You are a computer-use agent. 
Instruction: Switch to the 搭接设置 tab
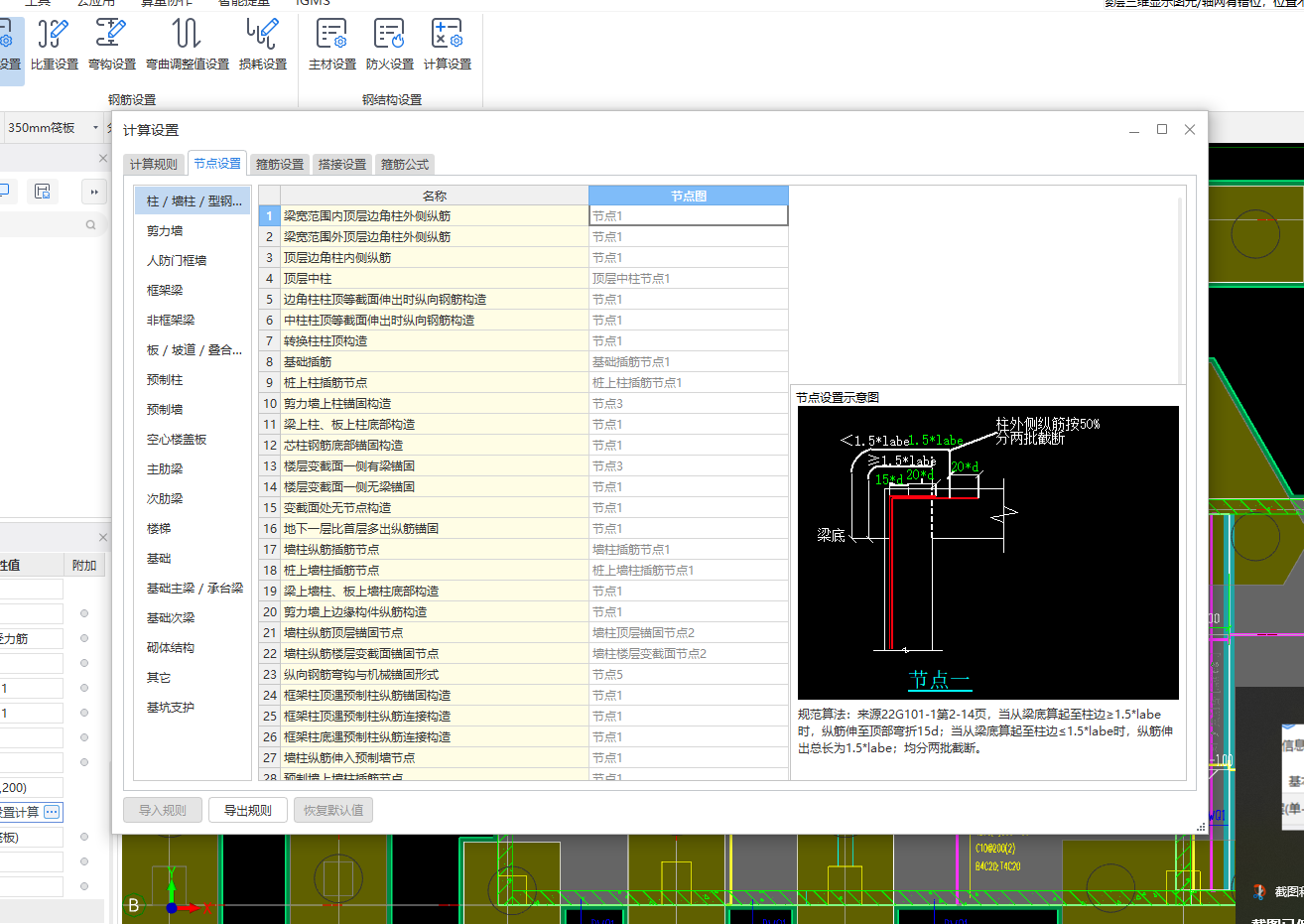342,165
